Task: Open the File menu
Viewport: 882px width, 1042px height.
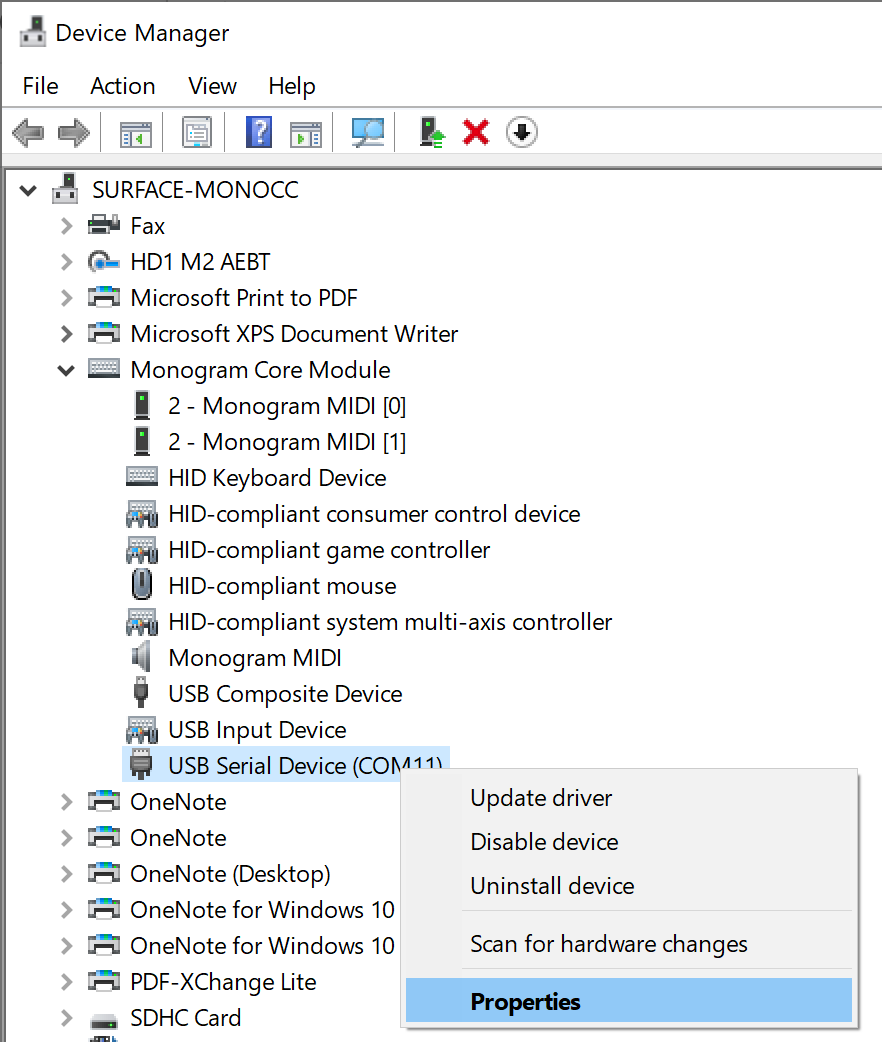Action: (x=41, y=86)
